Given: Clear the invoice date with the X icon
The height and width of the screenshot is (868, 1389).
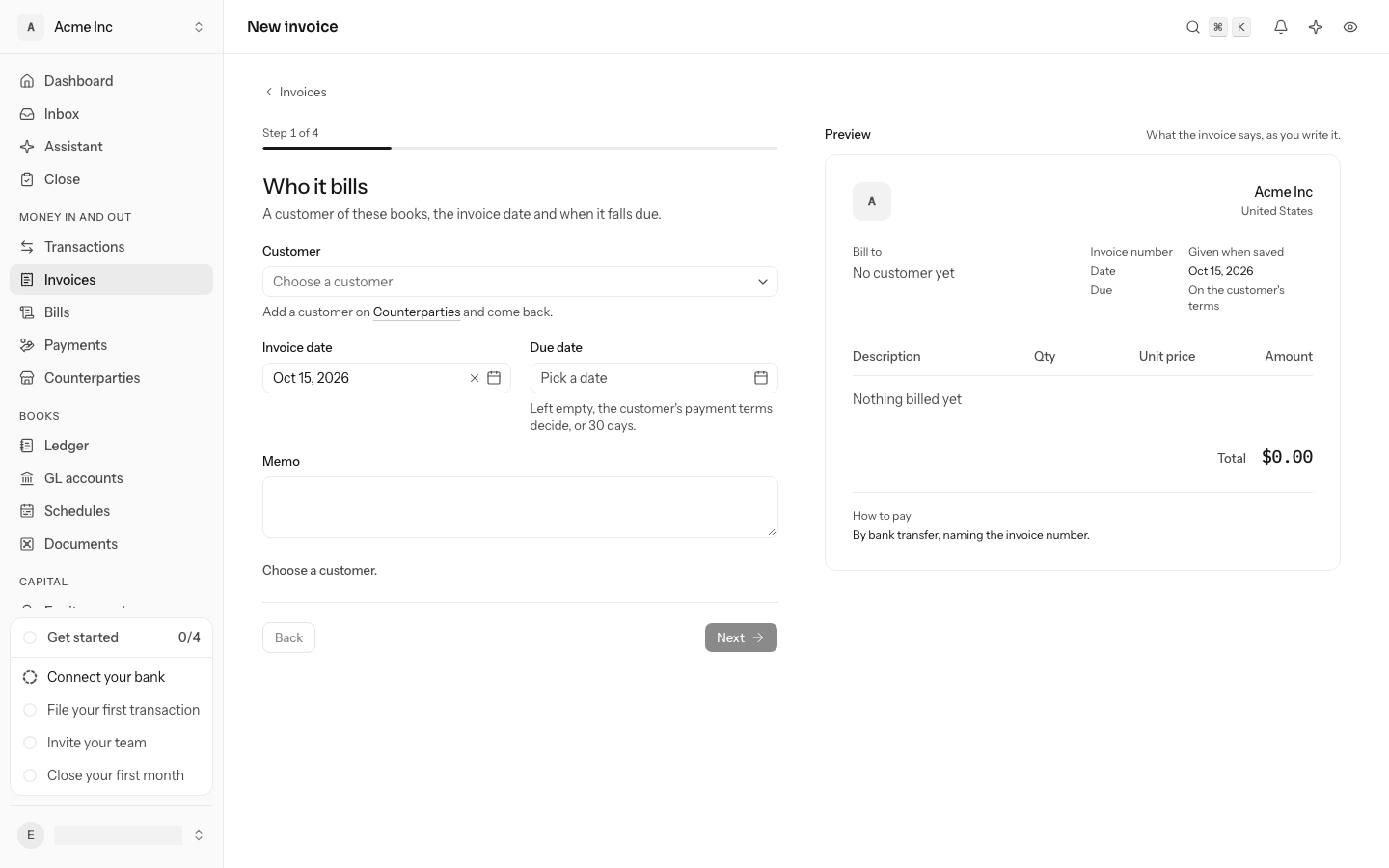Looking at the screenshot, I should coord(475,378).
